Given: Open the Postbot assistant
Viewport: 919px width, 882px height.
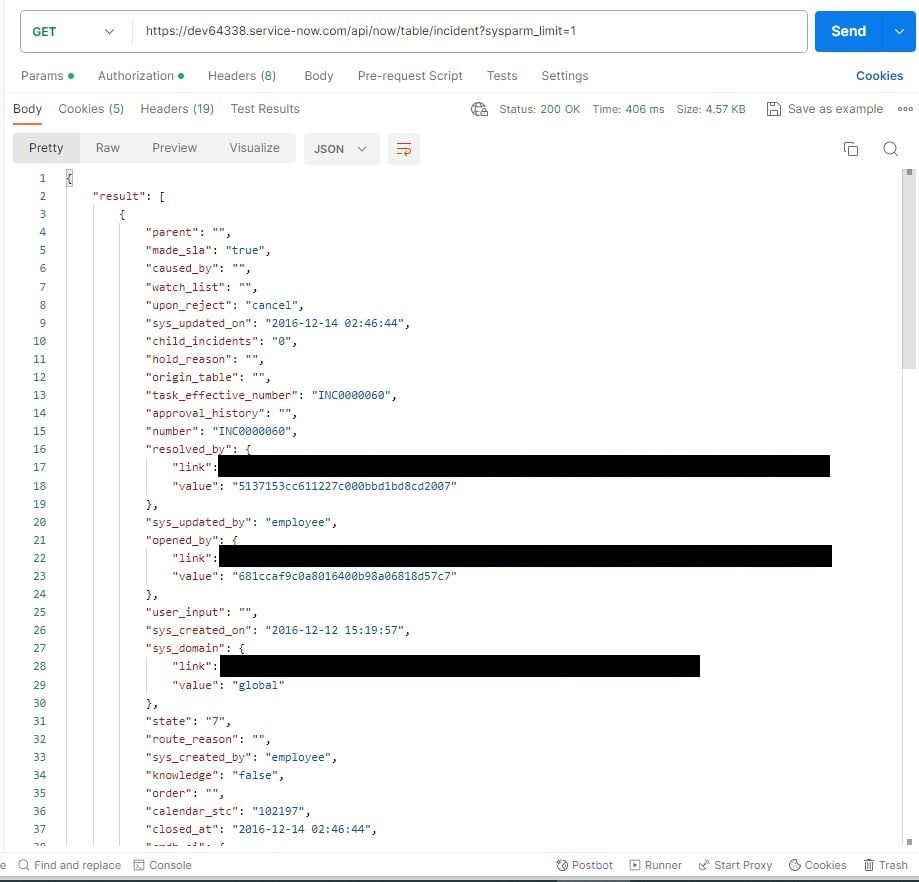Looking at the screenshot, I should (584, 865).
